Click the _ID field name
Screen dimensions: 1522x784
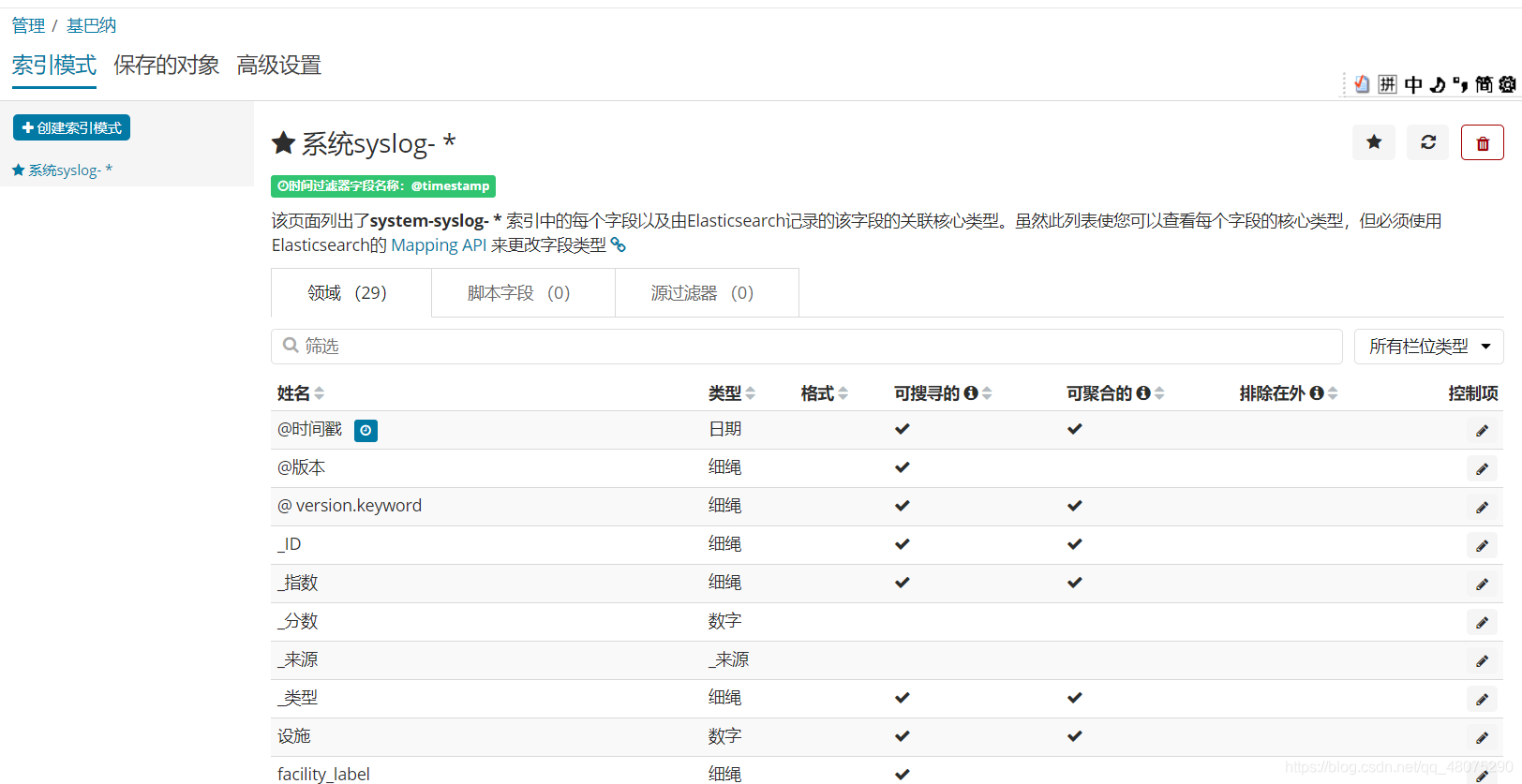289,544
